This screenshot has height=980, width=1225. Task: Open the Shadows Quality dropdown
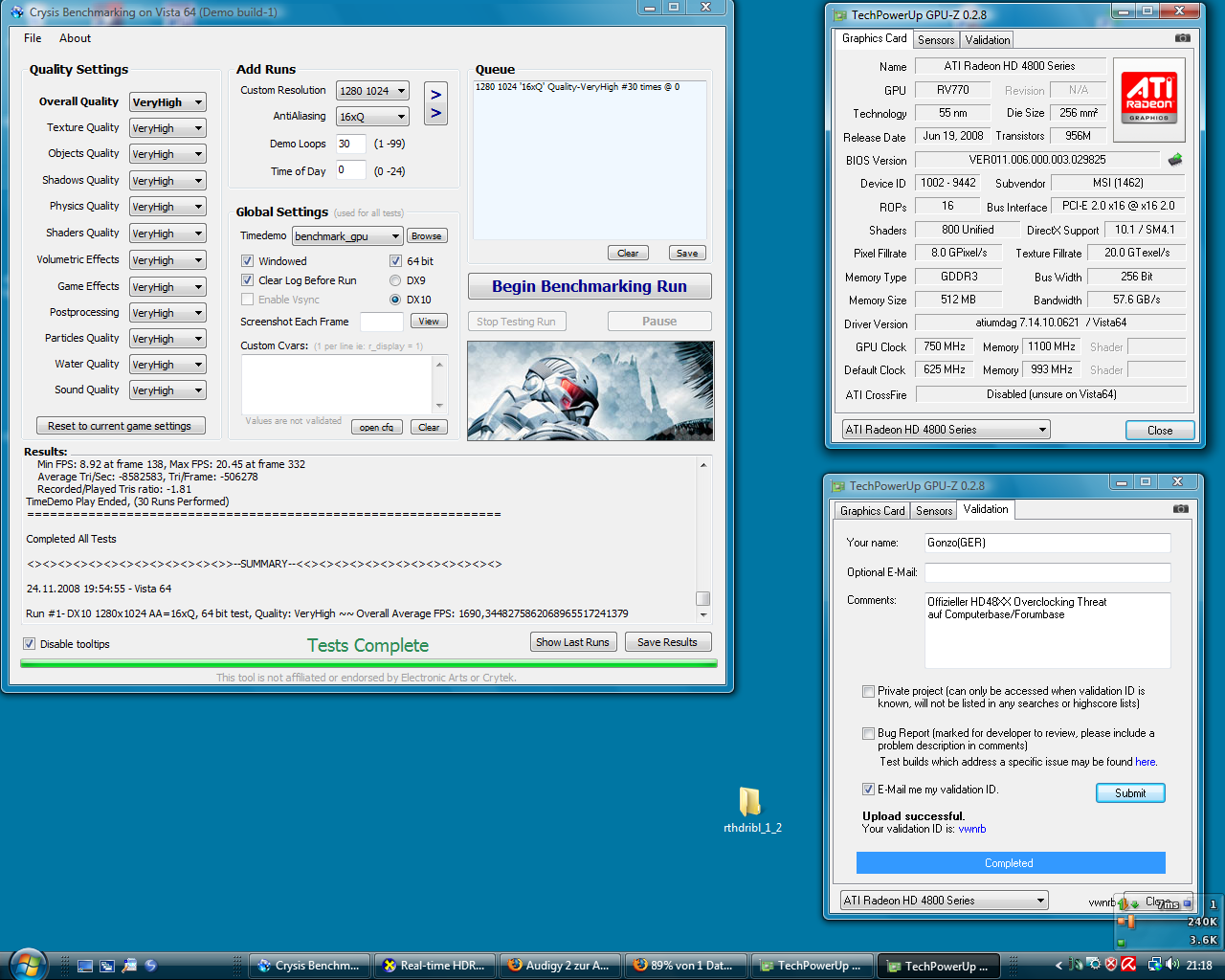(x=167, y=181)
